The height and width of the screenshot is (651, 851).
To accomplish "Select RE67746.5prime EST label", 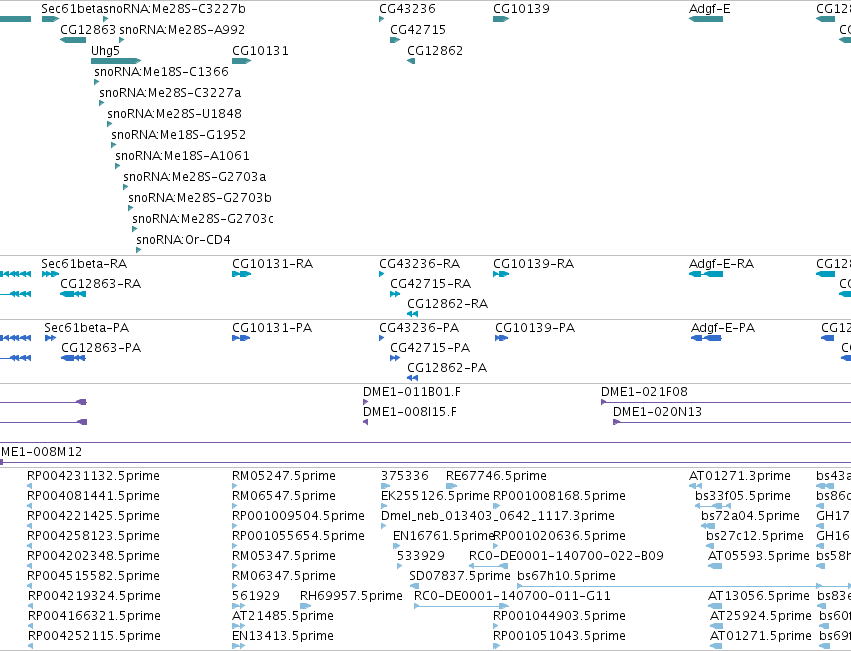I will tap(496, 476).
